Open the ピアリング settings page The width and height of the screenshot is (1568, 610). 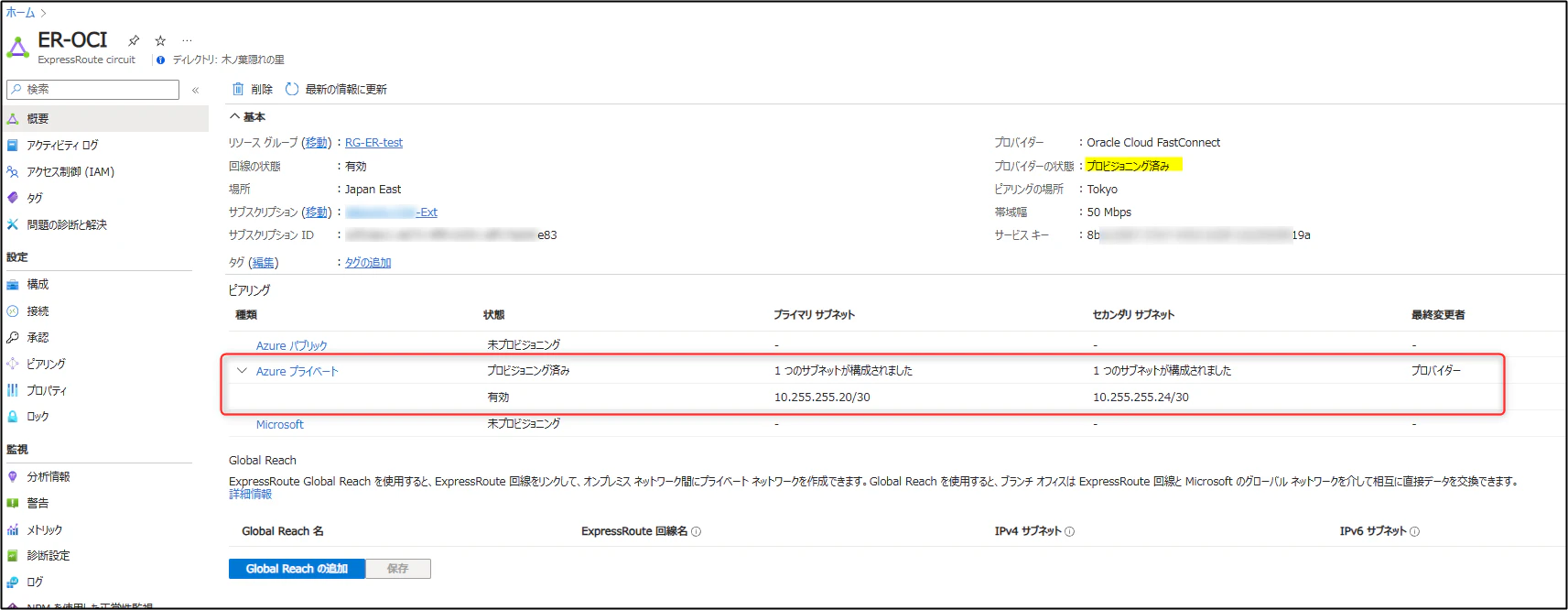click(46, 364)
